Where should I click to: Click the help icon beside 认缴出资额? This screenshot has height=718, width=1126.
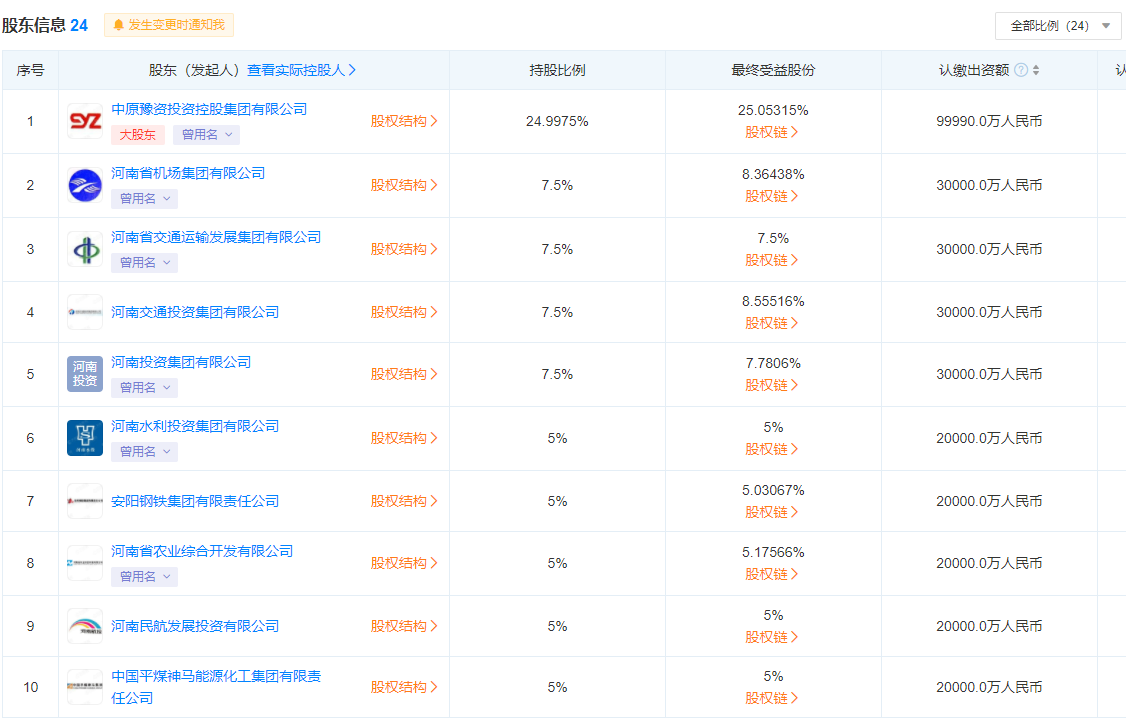tap(1020, 70)
